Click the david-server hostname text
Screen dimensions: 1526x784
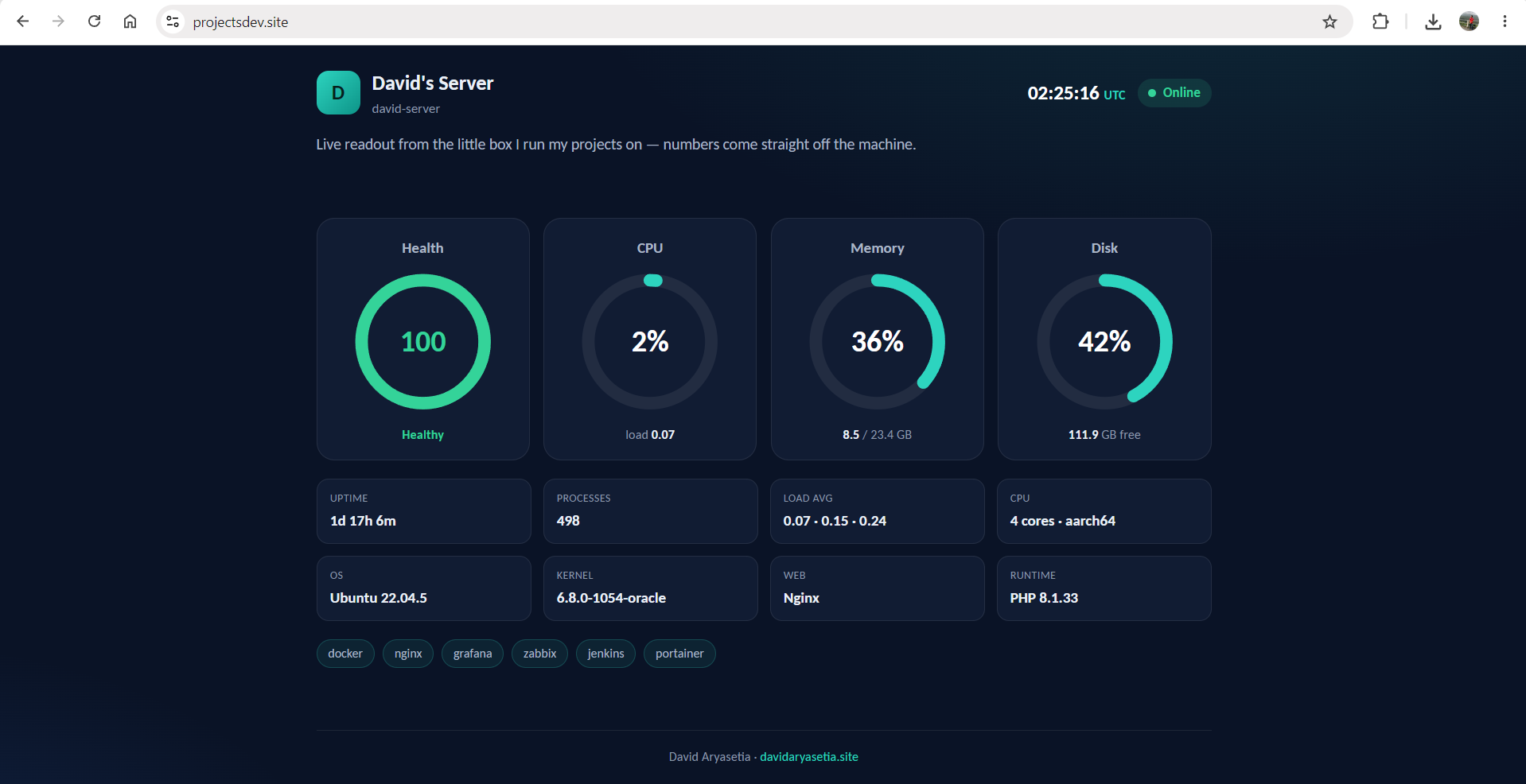coord(406,109)
